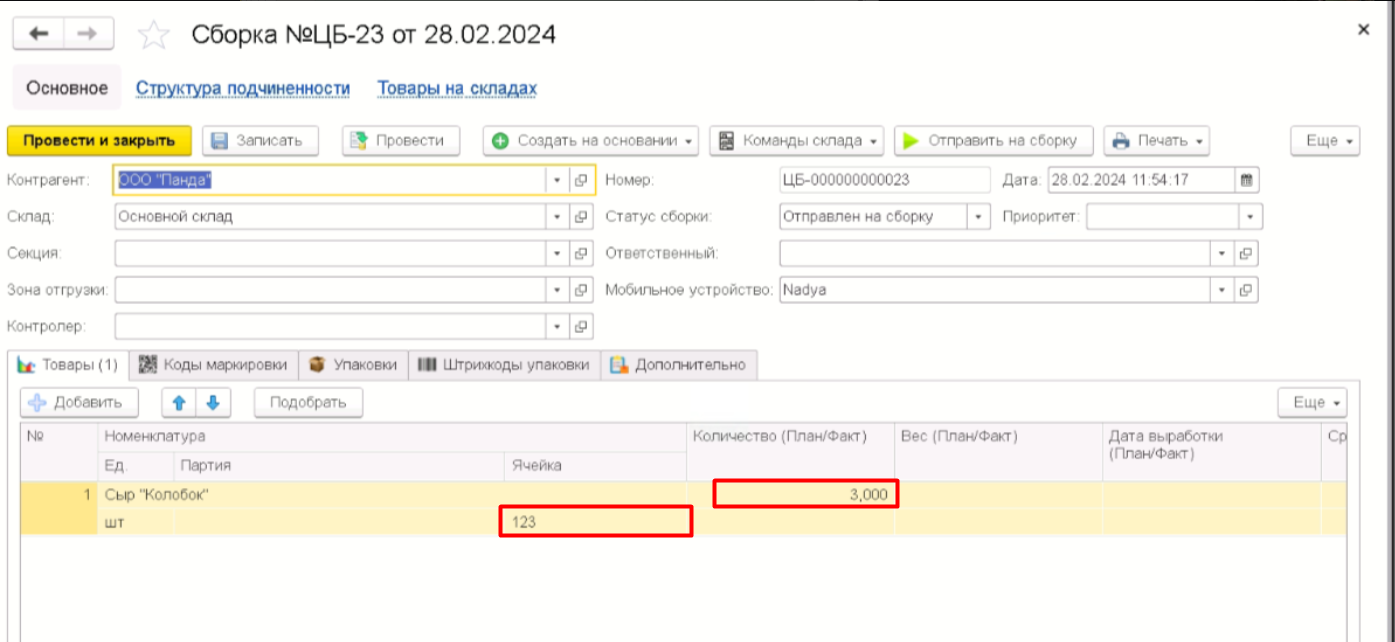Open the Печать dropdown menu

(x=1157, y=141)
